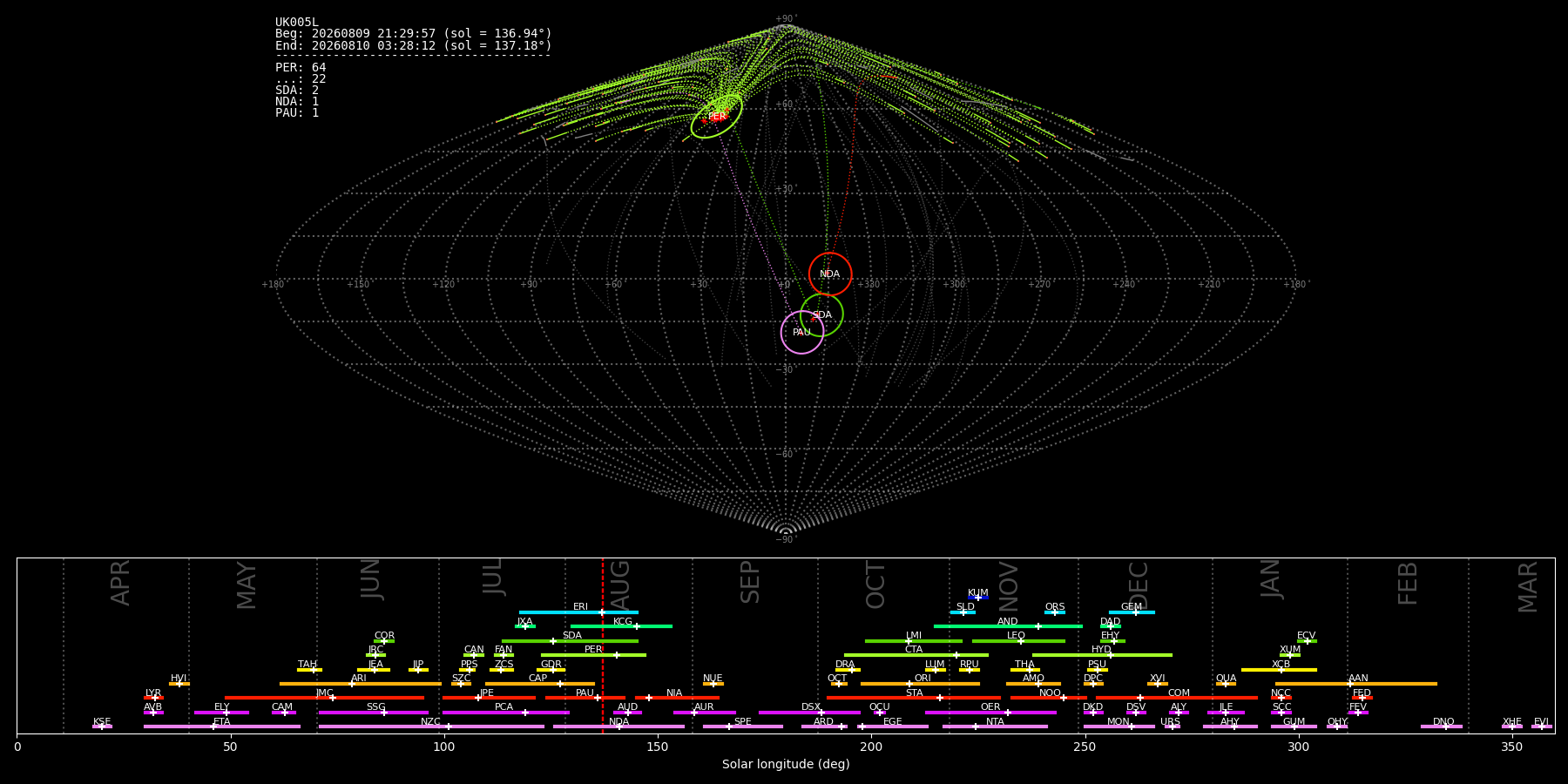Select the ORI shower activity bar
Screen dimensions: 1568x784
coord(920,684)
